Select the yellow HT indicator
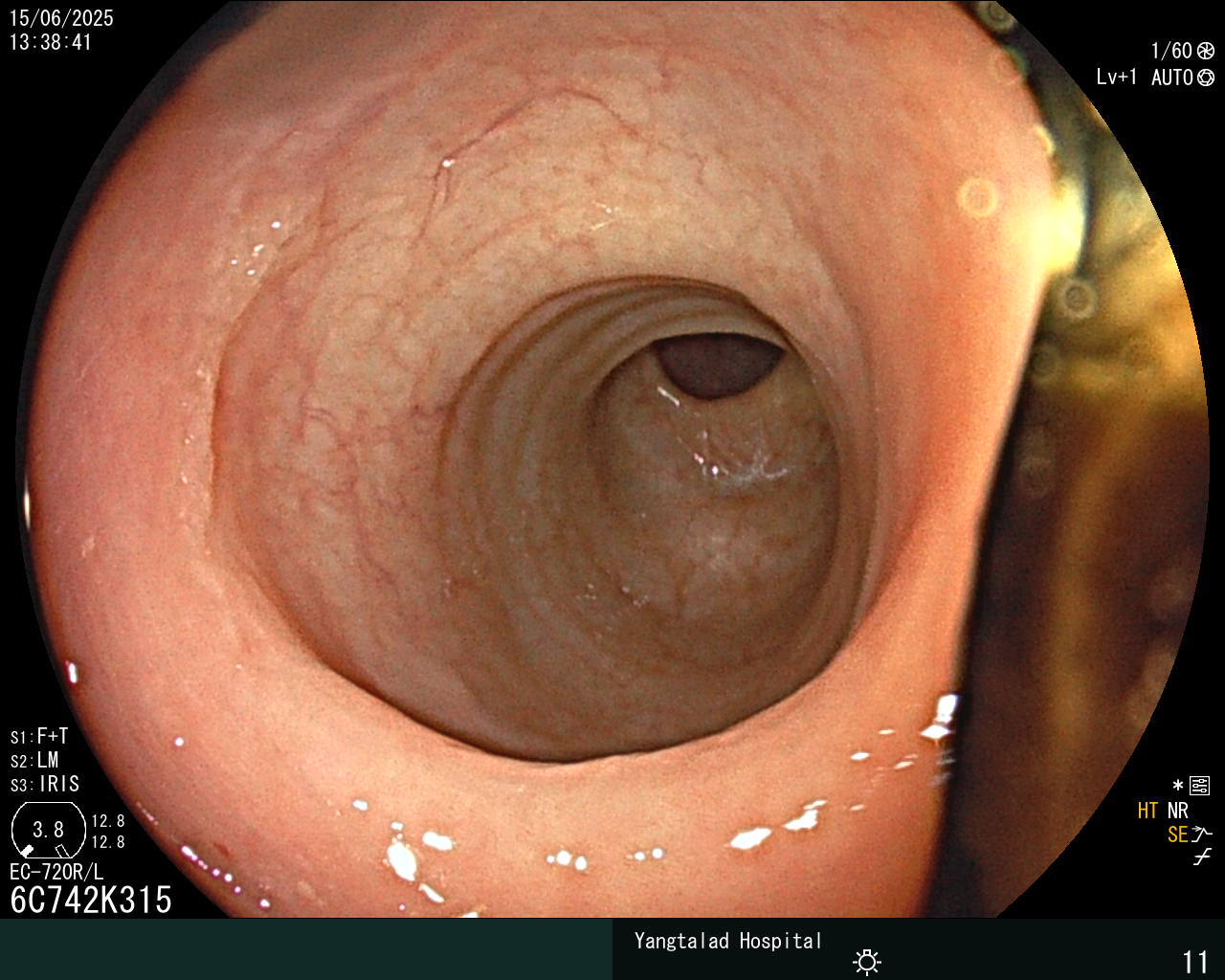 [x=1148, y=811]
